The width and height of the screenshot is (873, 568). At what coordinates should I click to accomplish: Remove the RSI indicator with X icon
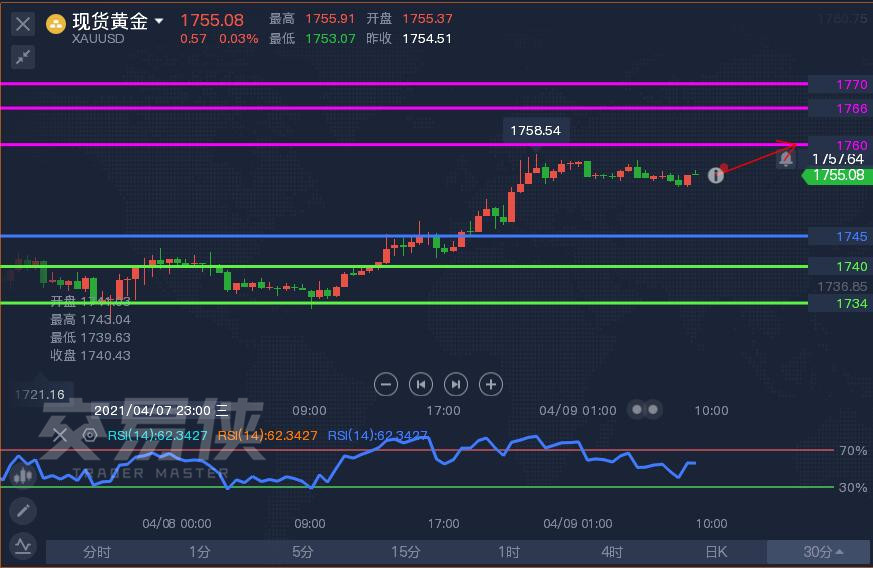[59, 435]
